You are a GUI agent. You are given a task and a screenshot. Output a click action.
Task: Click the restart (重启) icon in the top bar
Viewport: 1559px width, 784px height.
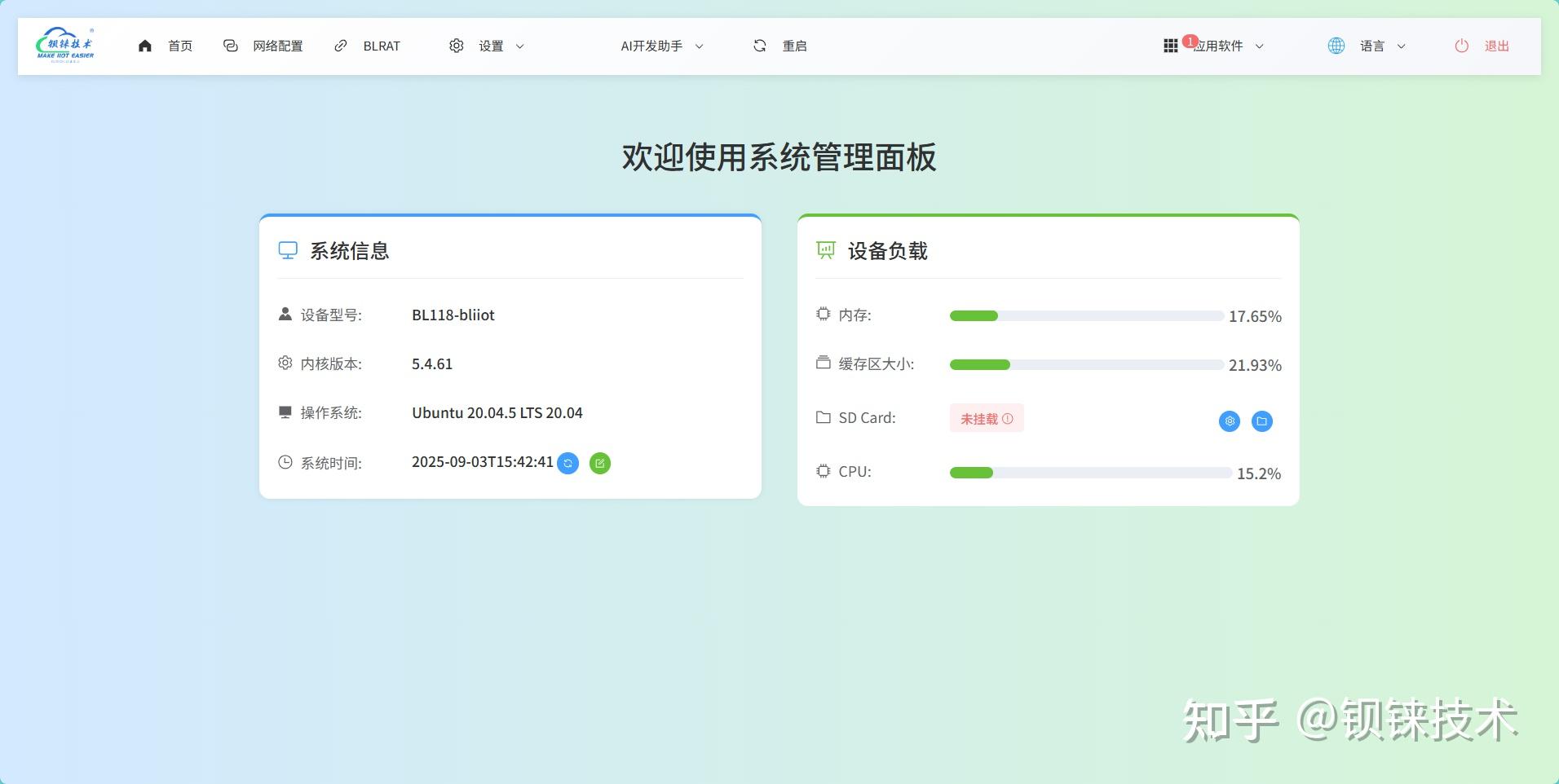coord(760,46)
